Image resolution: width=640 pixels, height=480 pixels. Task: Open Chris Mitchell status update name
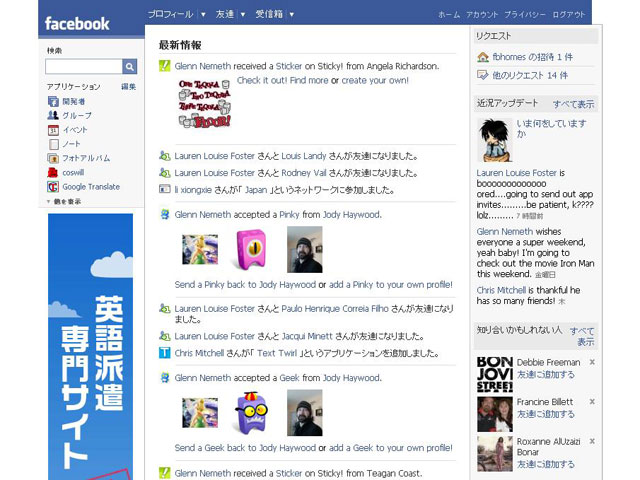(501, 290)
